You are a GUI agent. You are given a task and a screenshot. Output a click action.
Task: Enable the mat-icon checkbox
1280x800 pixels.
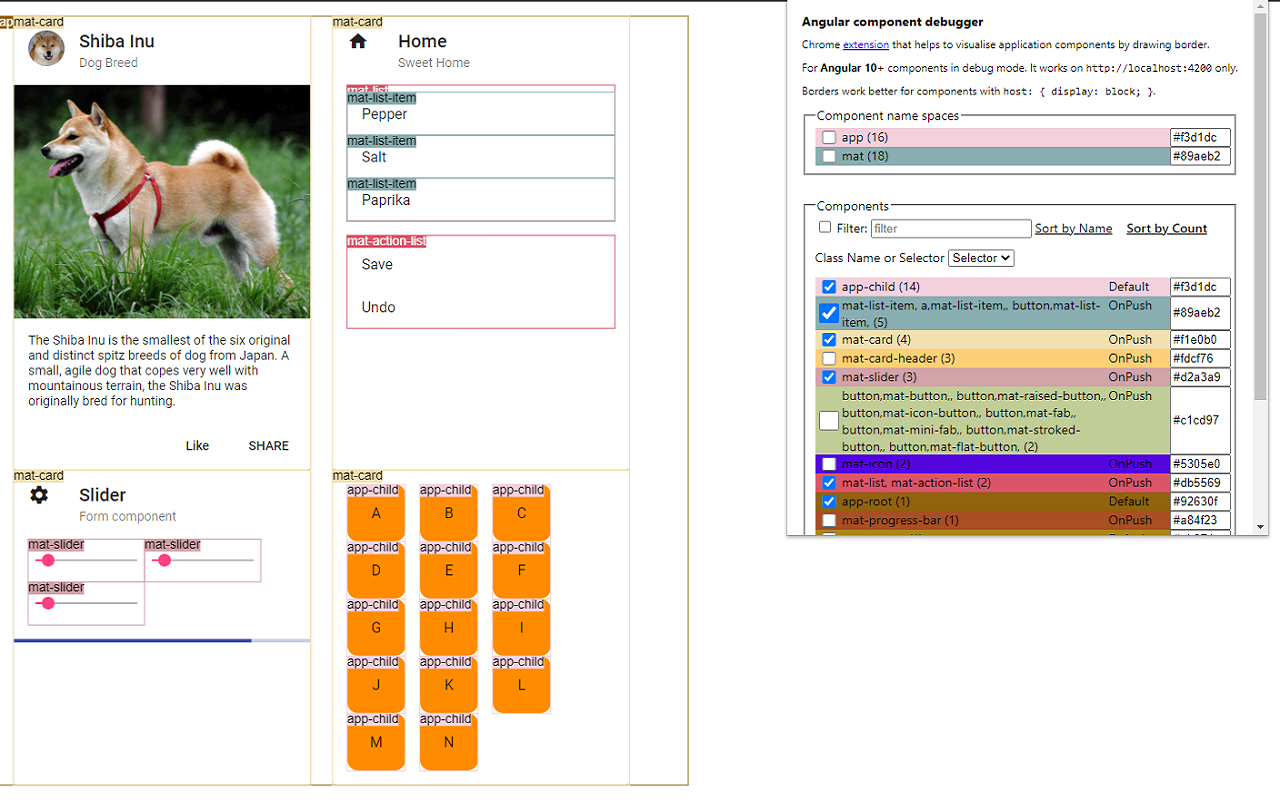click(x=828, y=463)
